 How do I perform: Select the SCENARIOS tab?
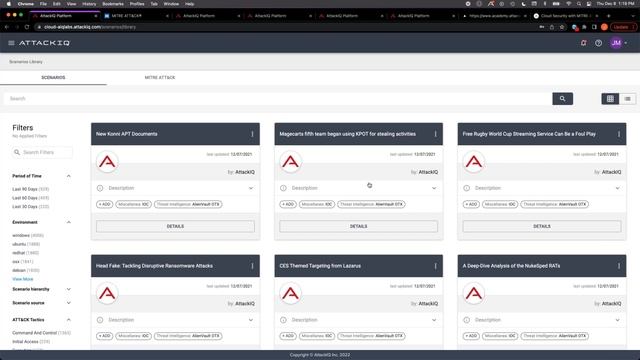pos(53,78)
